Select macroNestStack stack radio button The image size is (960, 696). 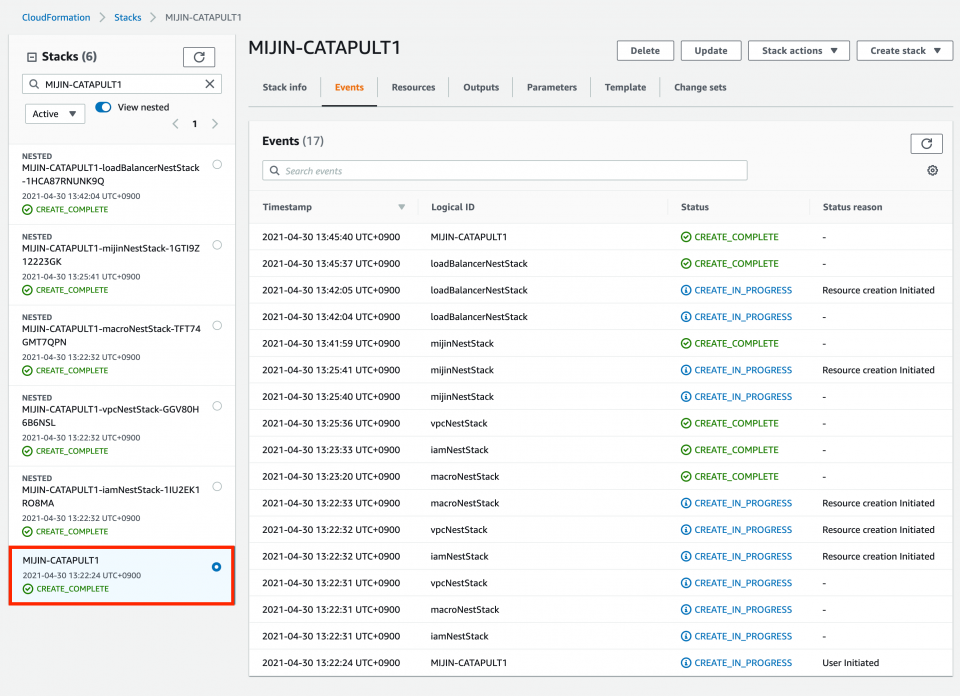coord(217,325)
